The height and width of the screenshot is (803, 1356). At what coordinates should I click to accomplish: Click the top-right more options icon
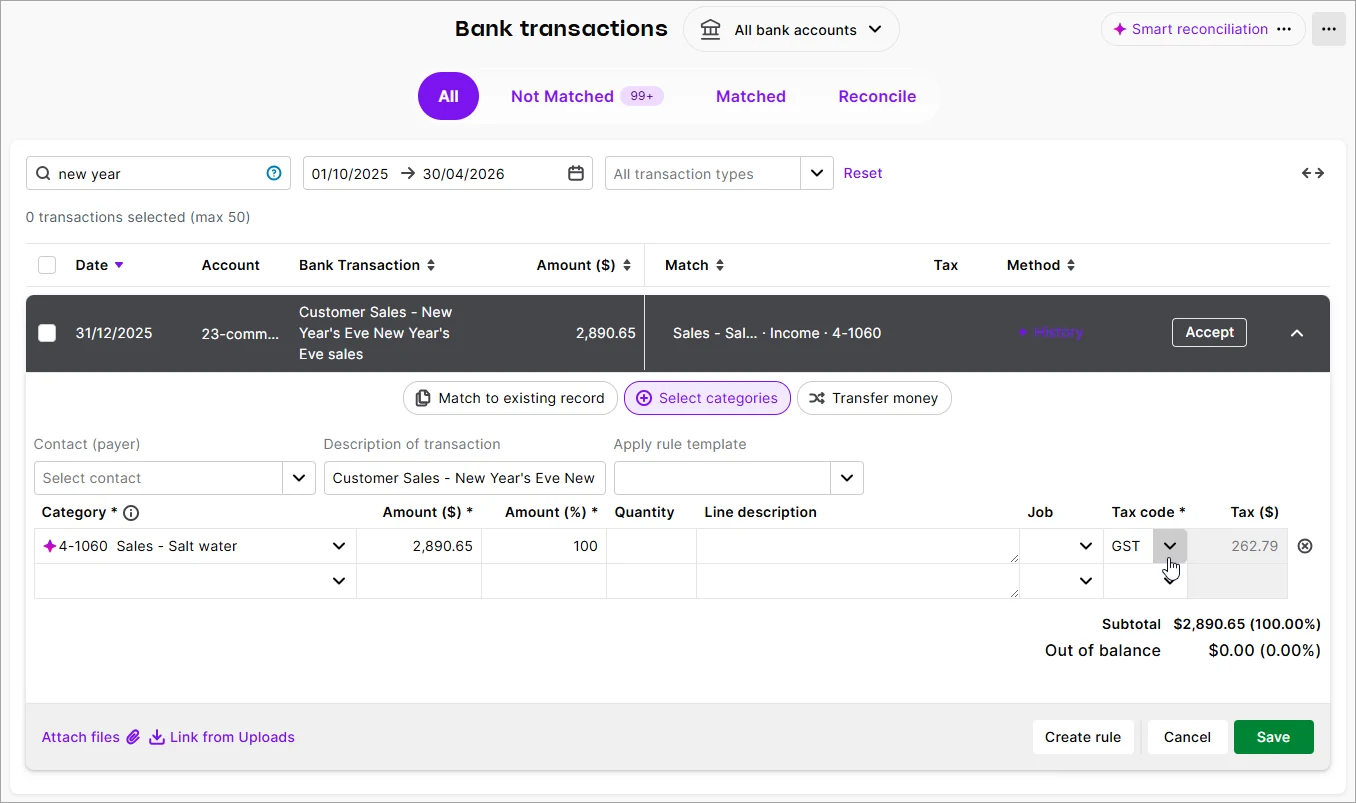pos(1329,29)
